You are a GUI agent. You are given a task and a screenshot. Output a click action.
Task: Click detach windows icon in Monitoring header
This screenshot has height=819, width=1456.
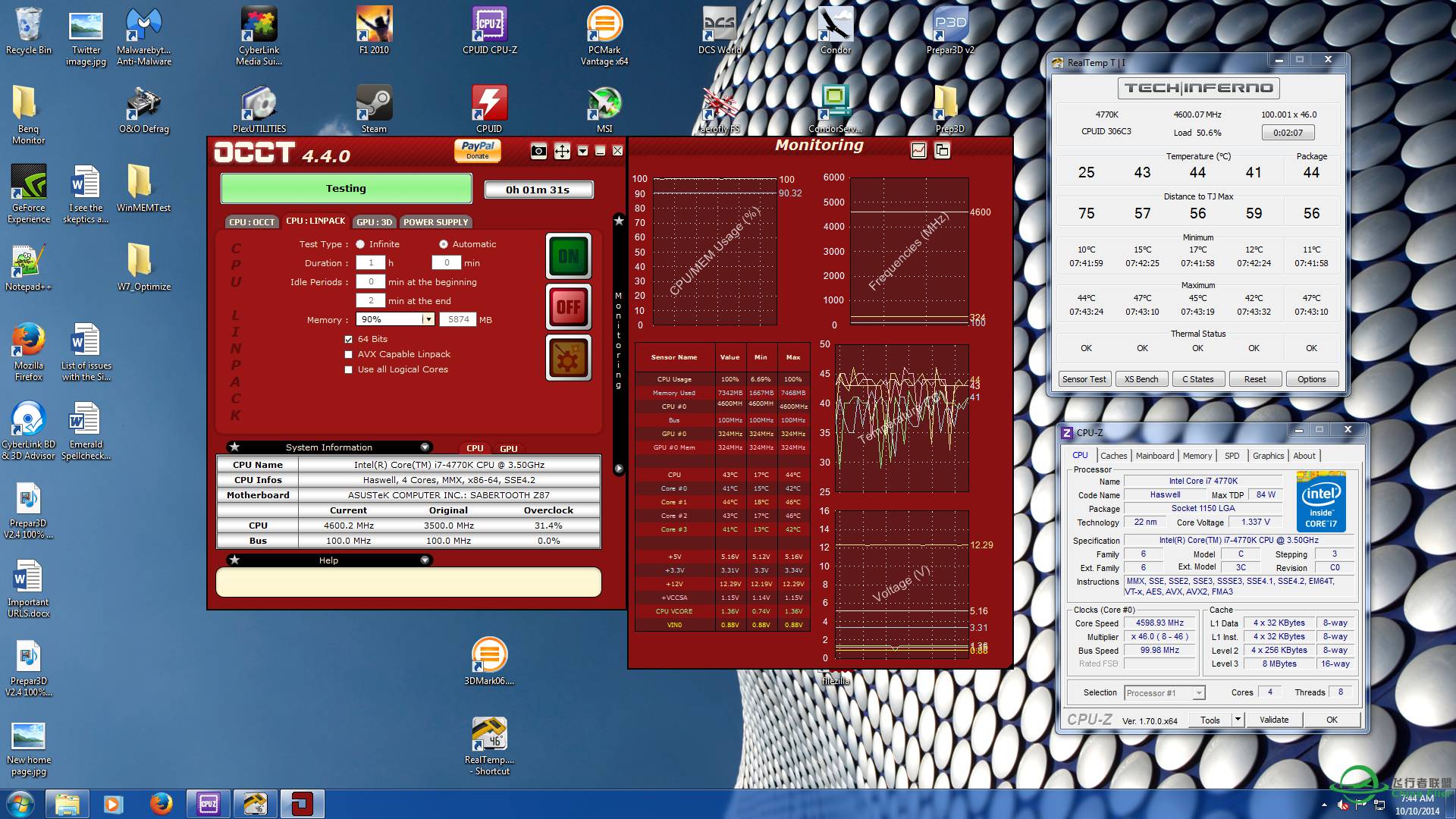click(942, 150)
